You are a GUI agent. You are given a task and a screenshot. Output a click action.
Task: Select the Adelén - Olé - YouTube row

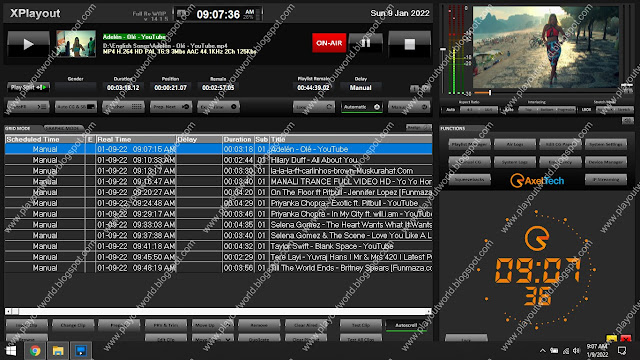coord(218,149)
